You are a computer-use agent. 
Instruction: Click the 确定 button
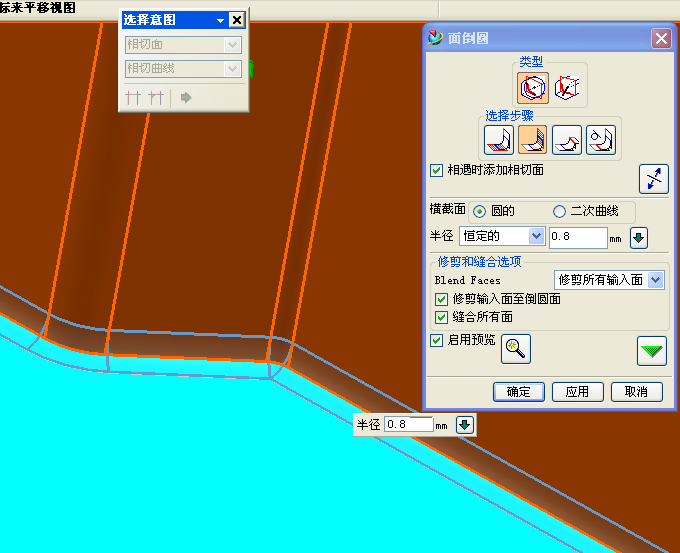tap(519, 392)
